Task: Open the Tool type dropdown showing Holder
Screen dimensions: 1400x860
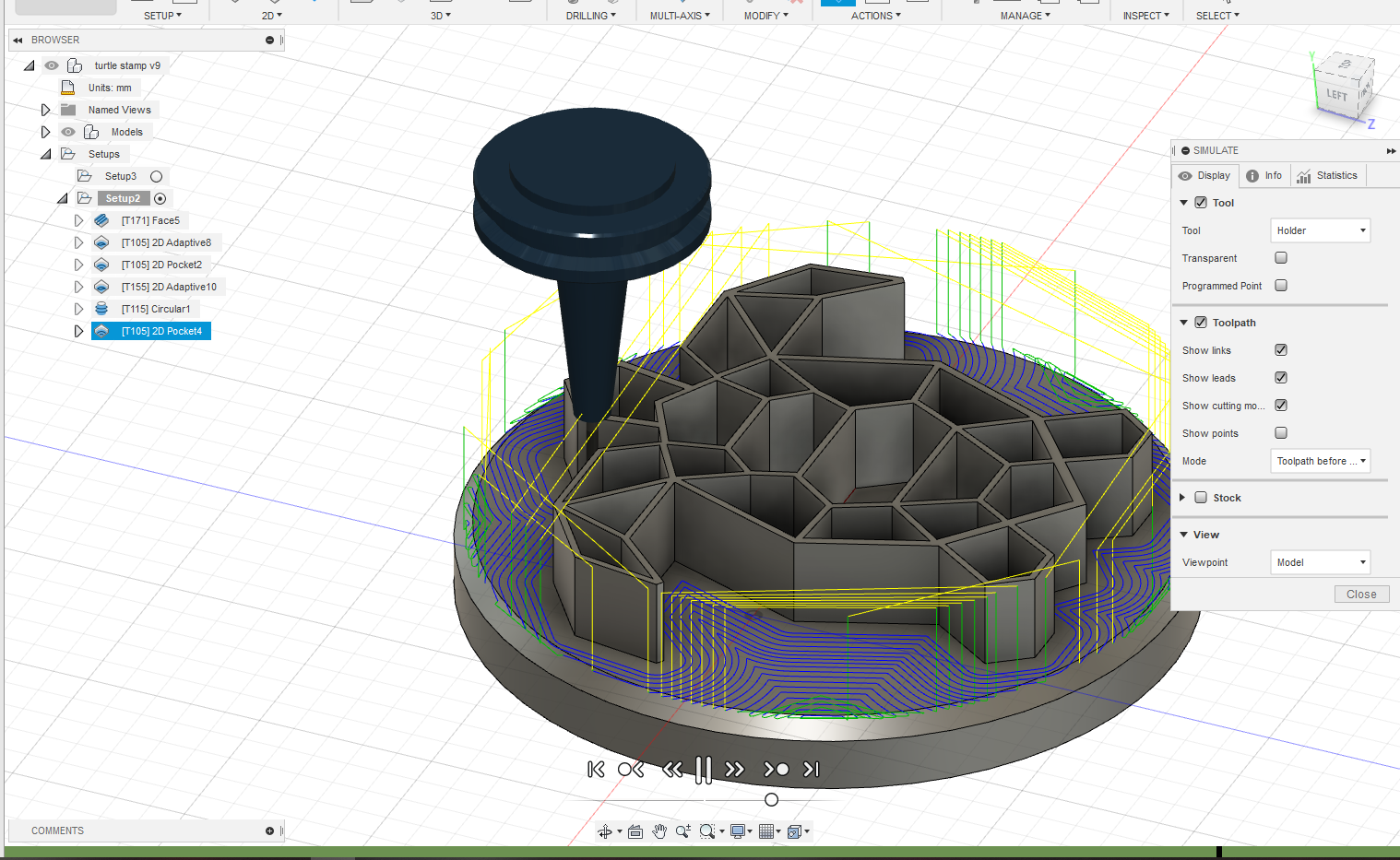Action: tap(1320, 230)
